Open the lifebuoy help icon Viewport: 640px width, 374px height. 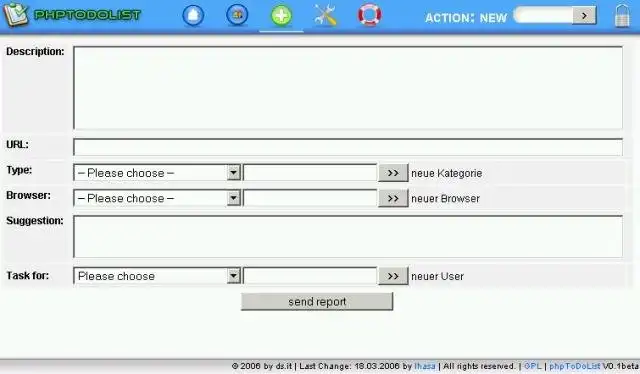pos(370,15)
